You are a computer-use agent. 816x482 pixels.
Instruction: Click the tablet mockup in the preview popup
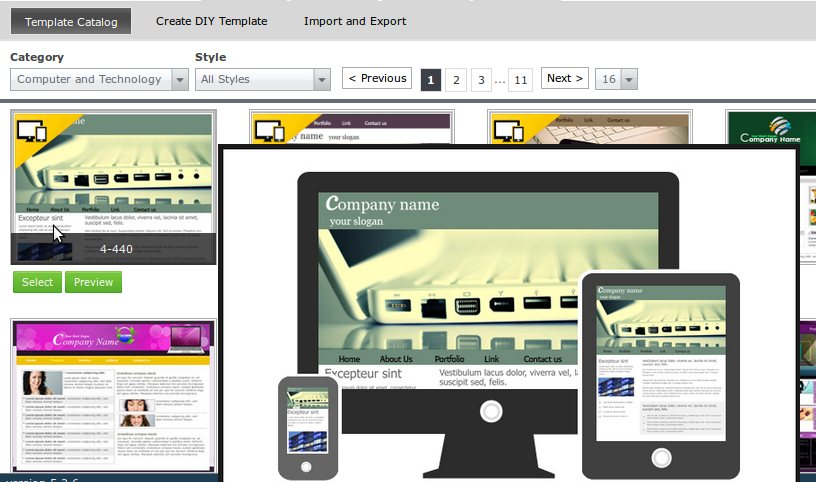coord(660,375)
